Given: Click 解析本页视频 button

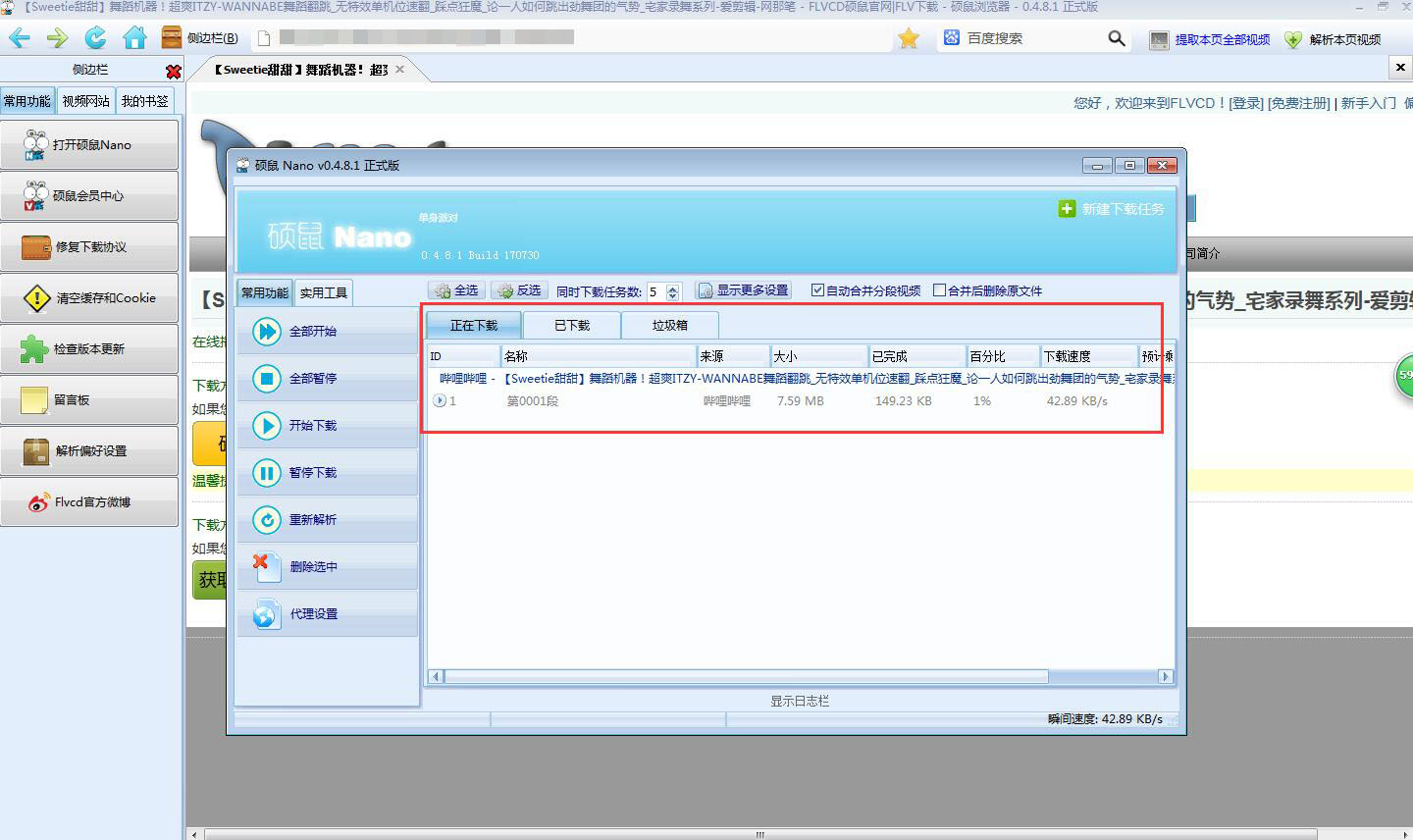Looking at the screenshot, I should point(1334,39).
